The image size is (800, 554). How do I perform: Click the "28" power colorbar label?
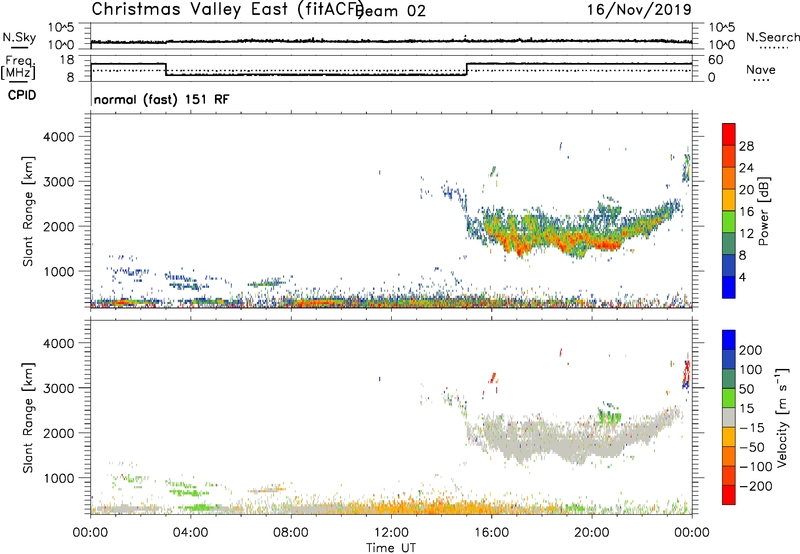[746, 146]
